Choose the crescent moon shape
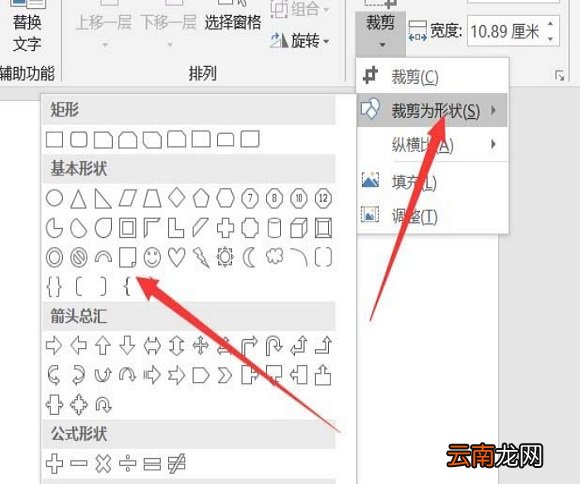The width and height of the screenshot is (580, 484). [x=249, y=257]
